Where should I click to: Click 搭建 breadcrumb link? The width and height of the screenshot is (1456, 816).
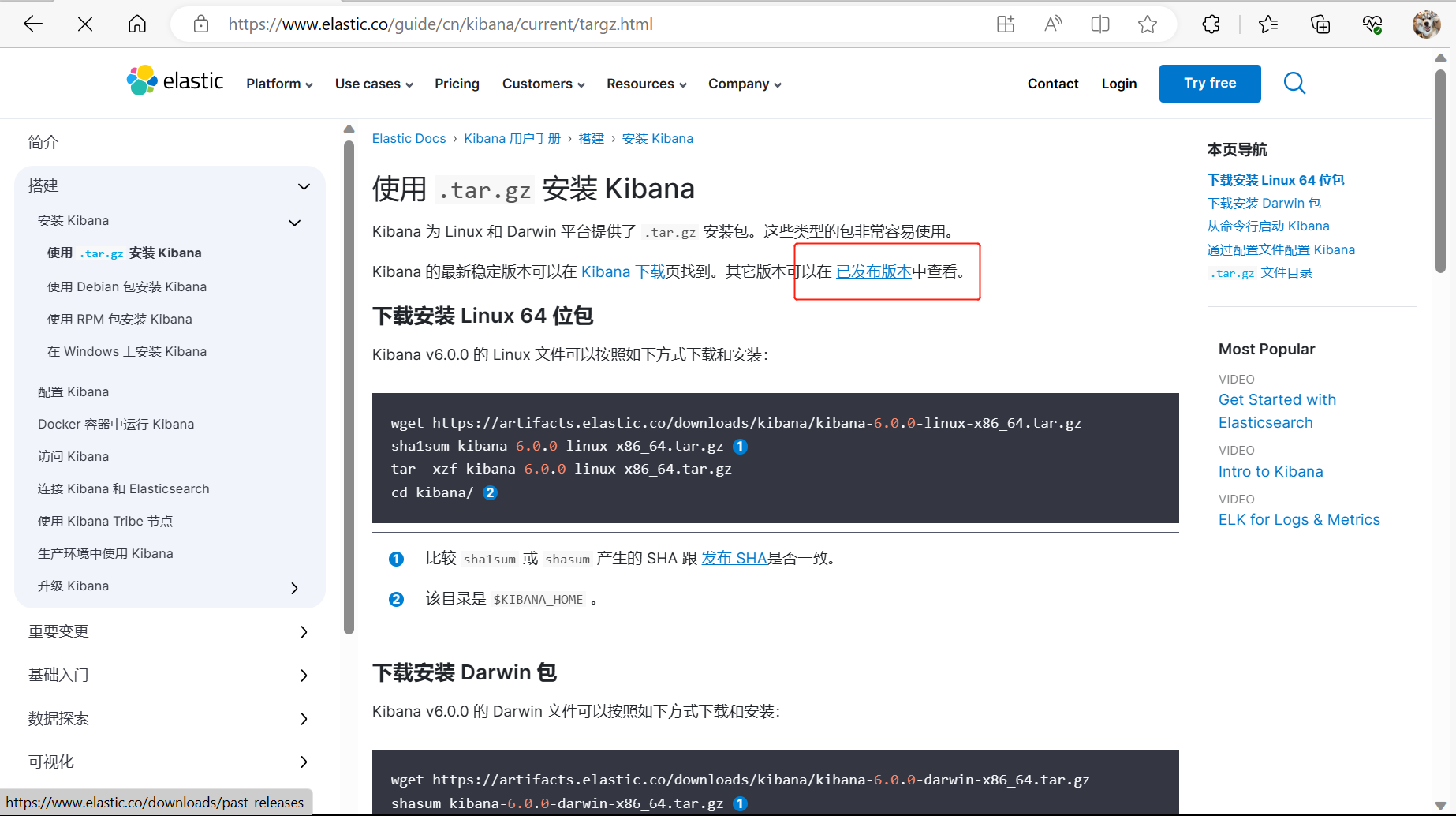(x=591, y=139)
